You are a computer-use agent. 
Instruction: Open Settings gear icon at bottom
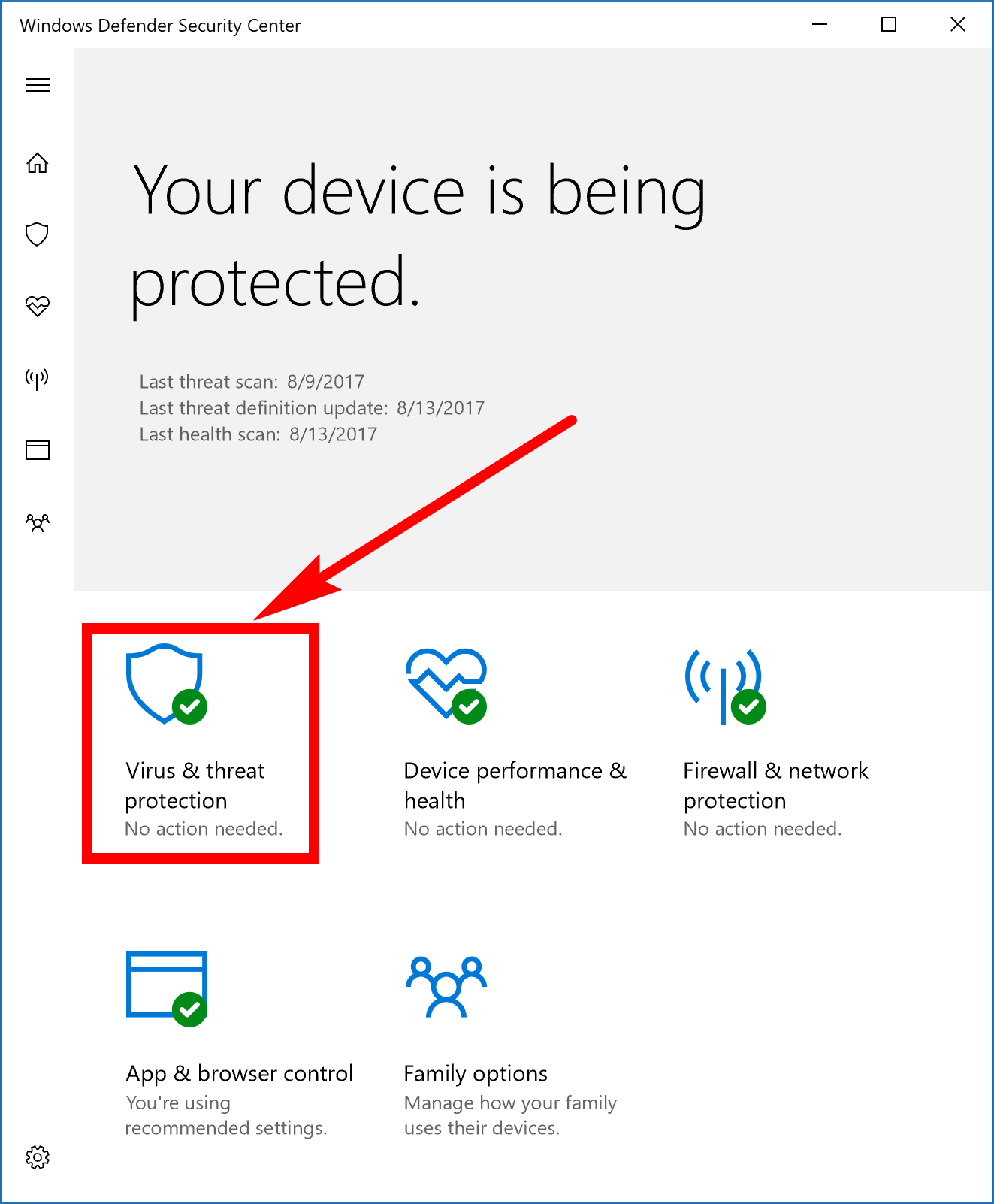coord(38,1157)
